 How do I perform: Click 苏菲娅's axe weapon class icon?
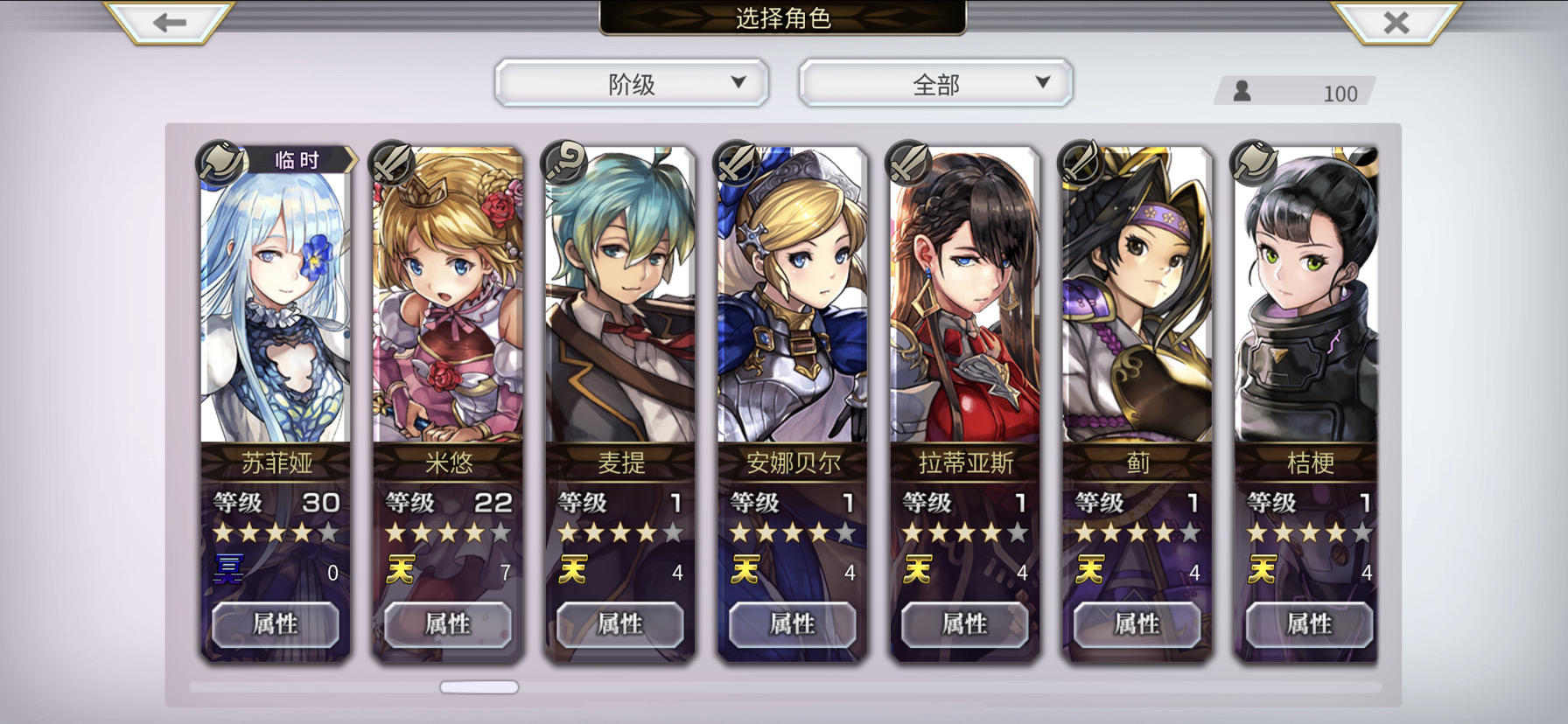(220, 162)
